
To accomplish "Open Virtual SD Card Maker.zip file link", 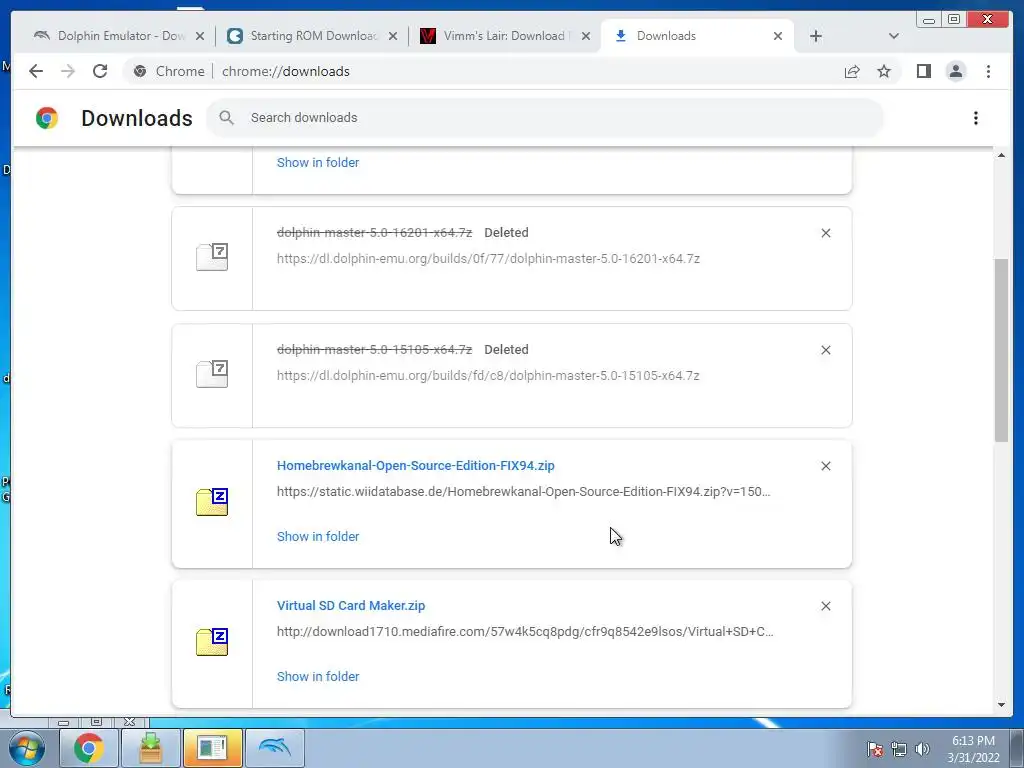I will tap(351, 605).
